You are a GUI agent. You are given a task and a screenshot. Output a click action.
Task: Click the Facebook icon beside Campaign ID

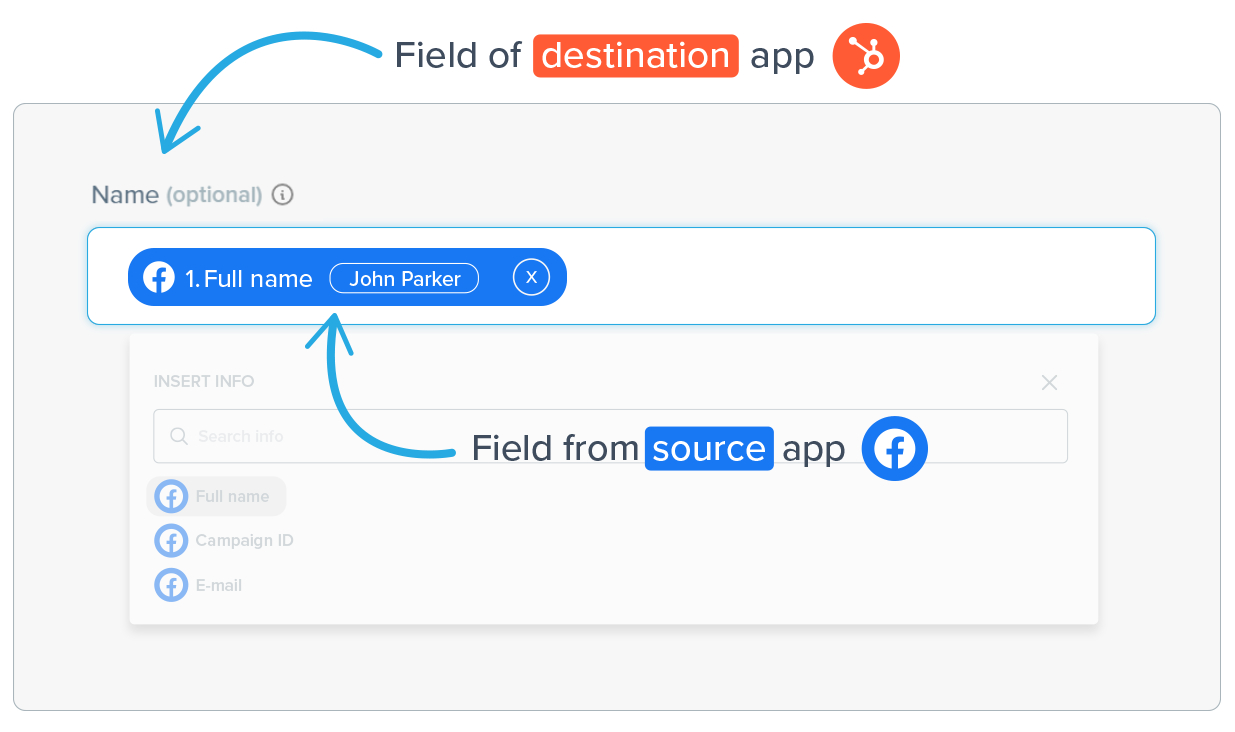(x=171, y=541)
